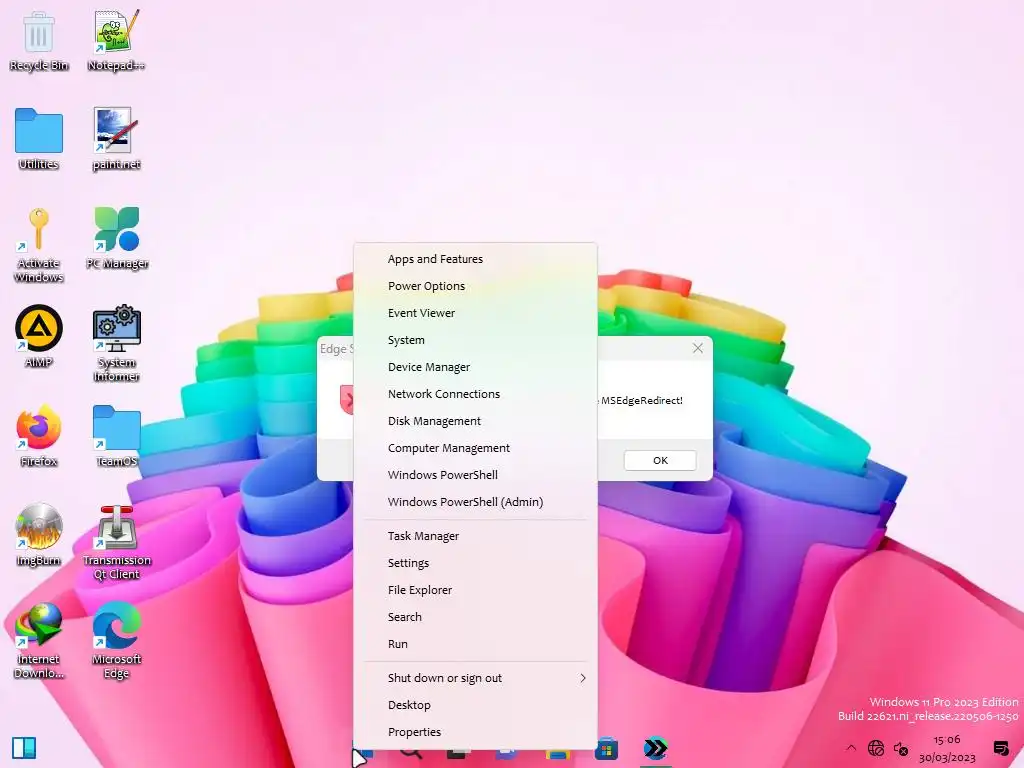Select the PC Manager shortcut
The width and height of the screenshot is (1024, 768).
coord(117,238)
